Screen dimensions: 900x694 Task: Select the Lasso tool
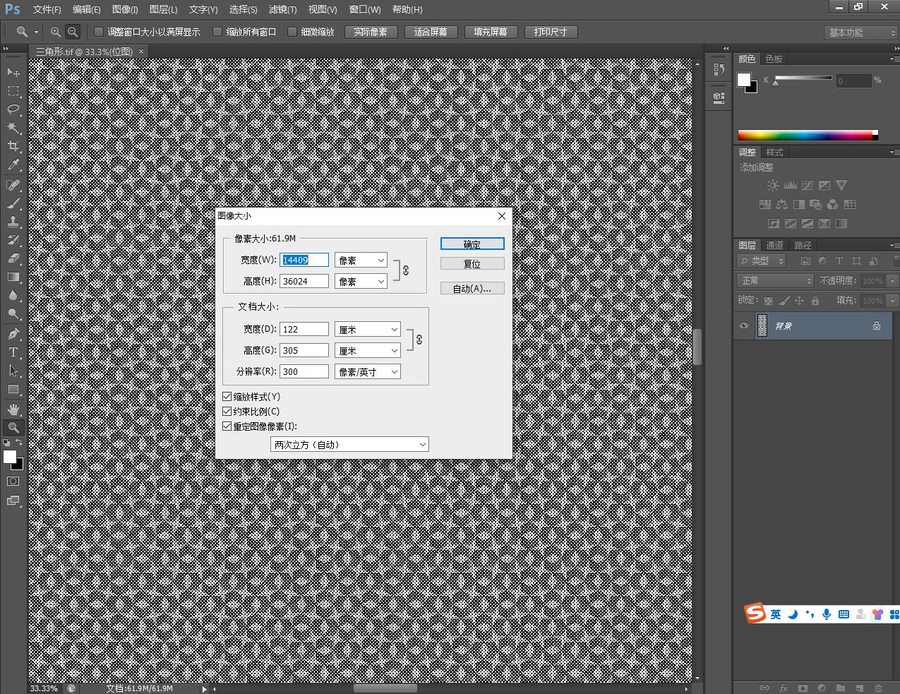[x=13, y=109]
